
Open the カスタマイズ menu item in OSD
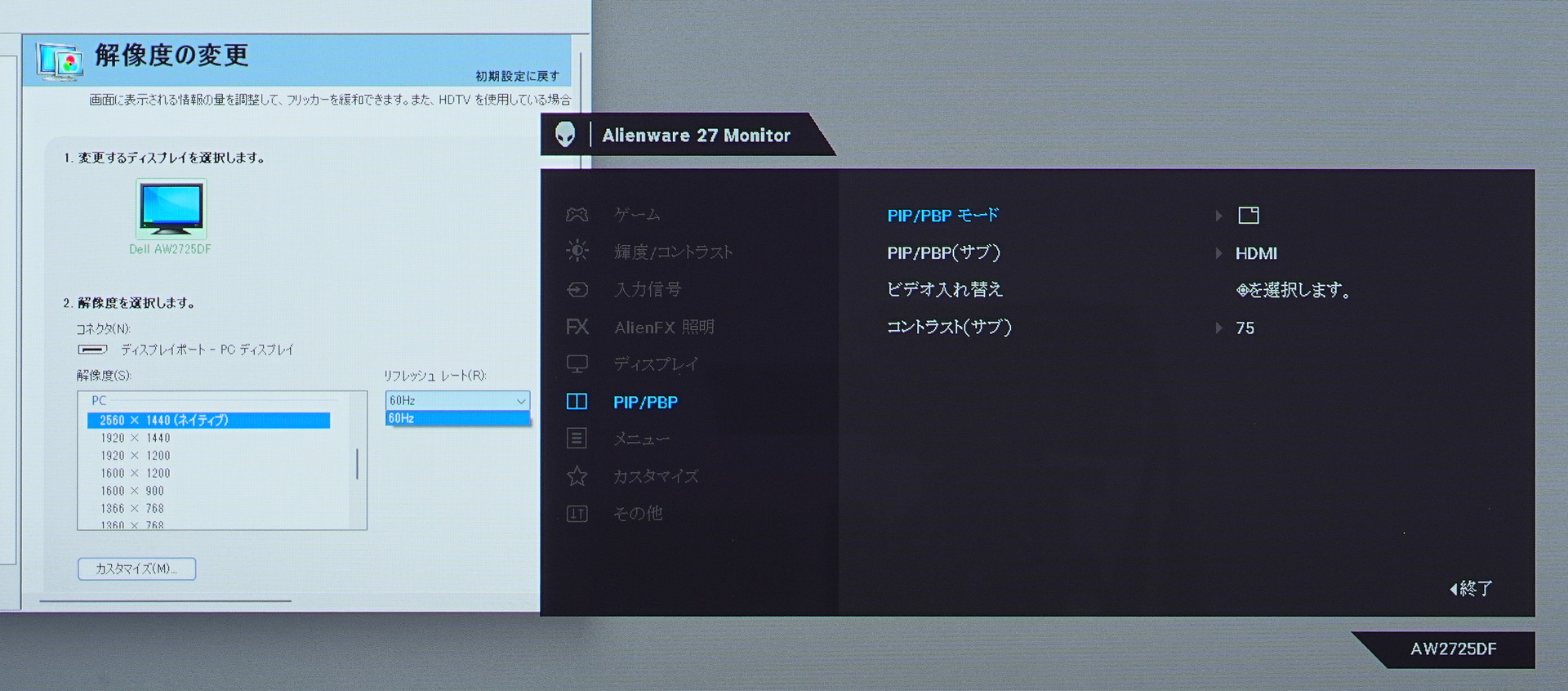657,476
